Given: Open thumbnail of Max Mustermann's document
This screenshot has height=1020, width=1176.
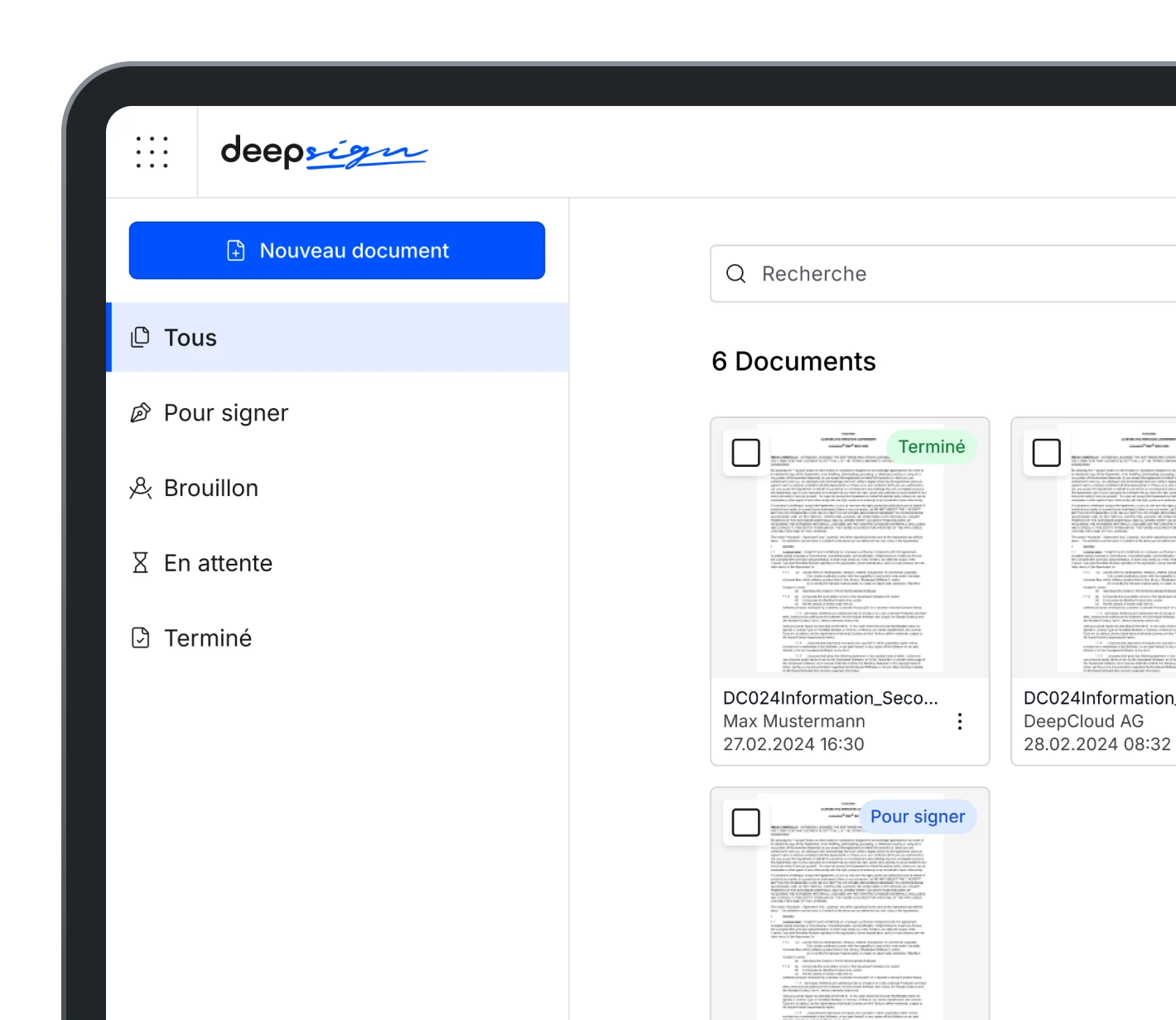Looking at the screenshot, I should click(x=851, y=548).
